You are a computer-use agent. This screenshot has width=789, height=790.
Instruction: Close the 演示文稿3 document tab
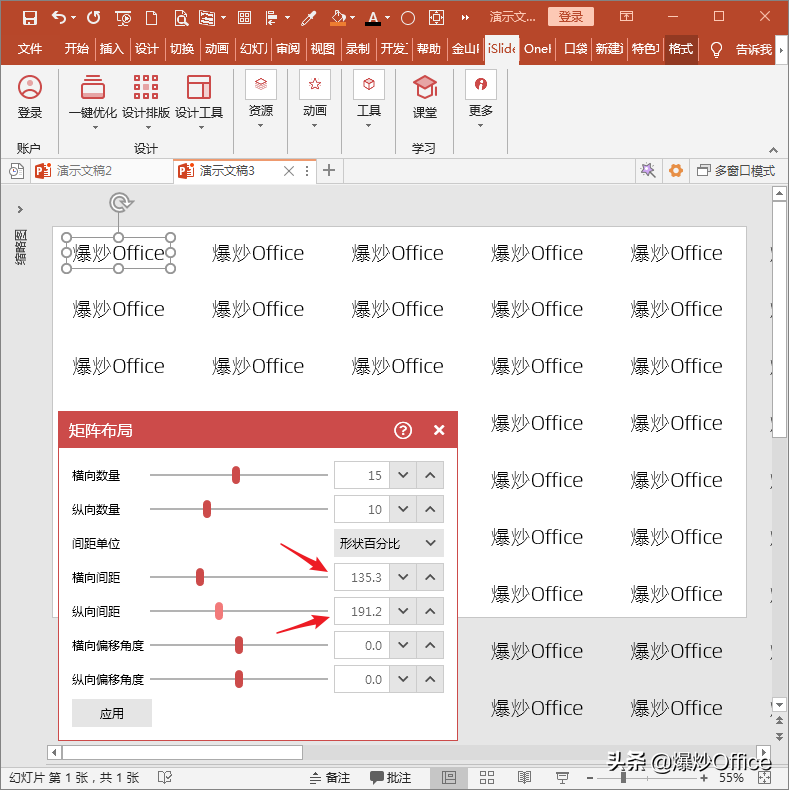click(289, 171)
